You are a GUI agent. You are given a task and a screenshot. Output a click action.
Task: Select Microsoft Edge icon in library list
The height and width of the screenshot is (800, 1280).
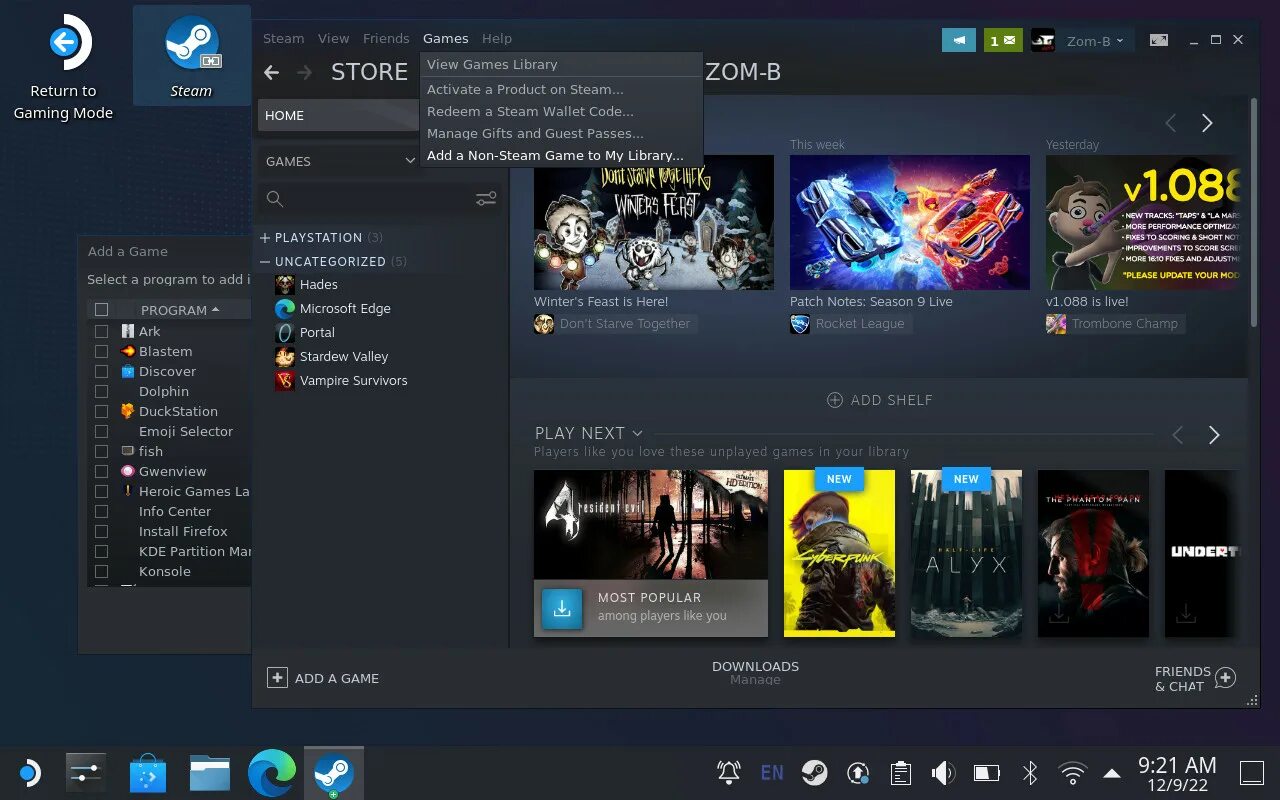285,309
